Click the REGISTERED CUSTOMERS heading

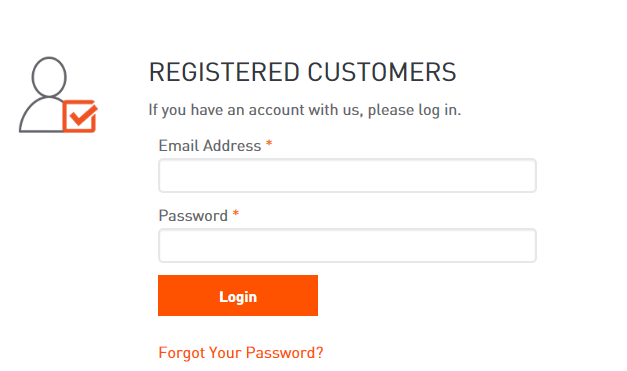[x=303, y=72]
